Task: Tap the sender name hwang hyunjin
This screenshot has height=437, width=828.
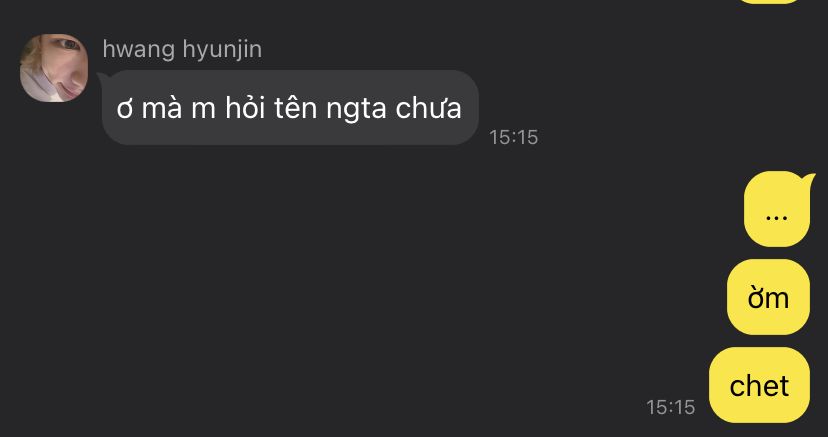Action: tap(182, 50)
